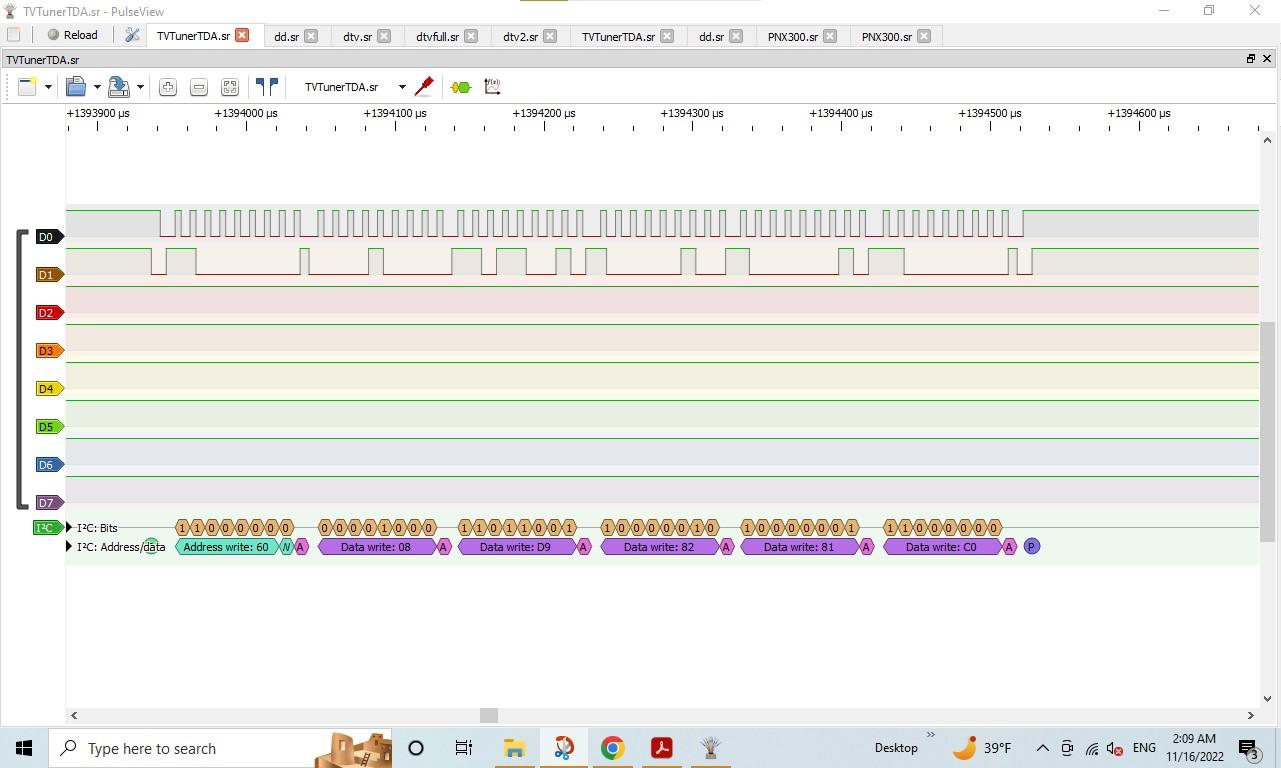1281x768 pixels.
Task: Click the Data write: 08 annotation
Action: tap(376, 547)
